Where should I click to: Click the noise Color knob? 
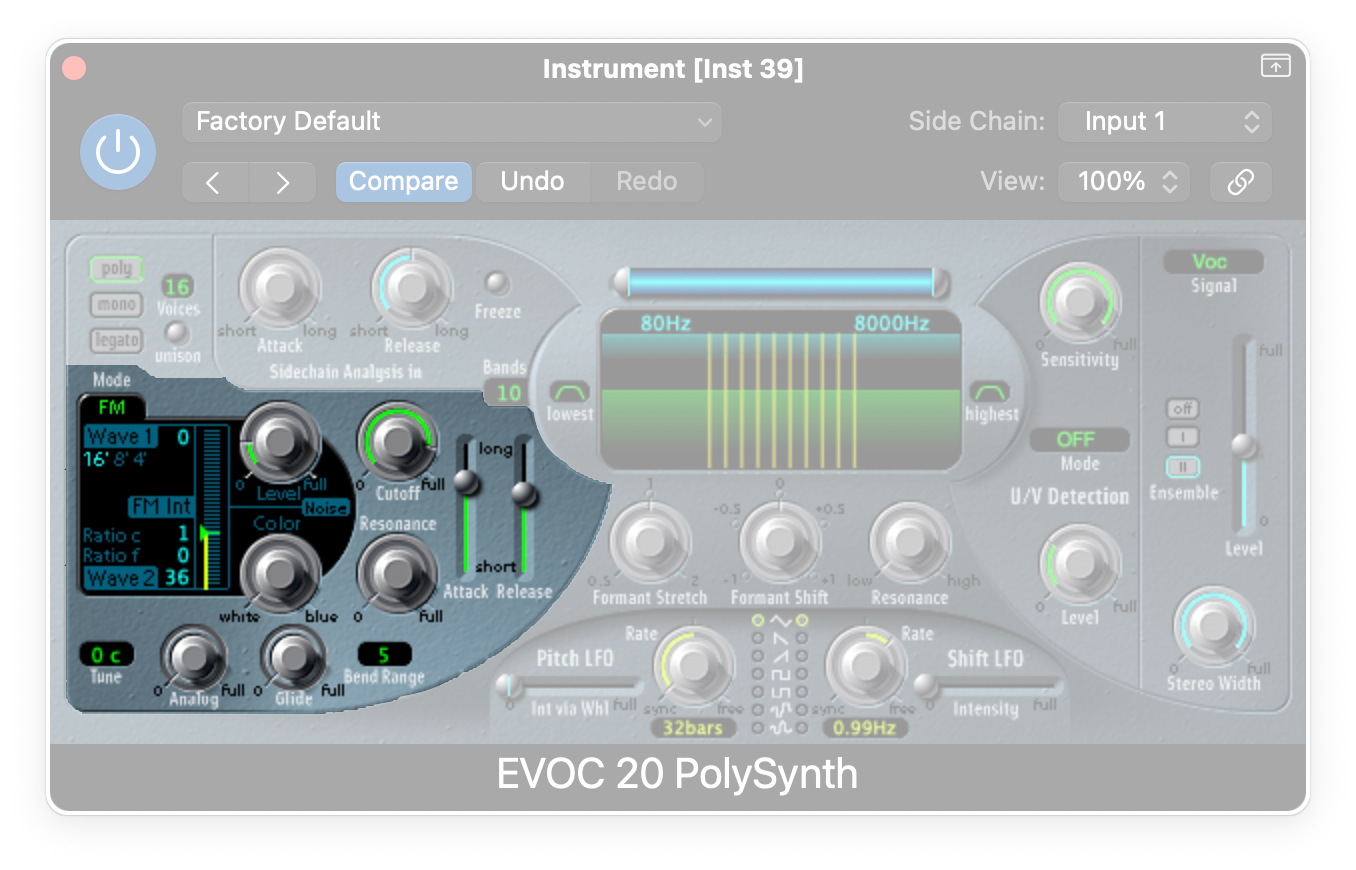click(280, 573)
